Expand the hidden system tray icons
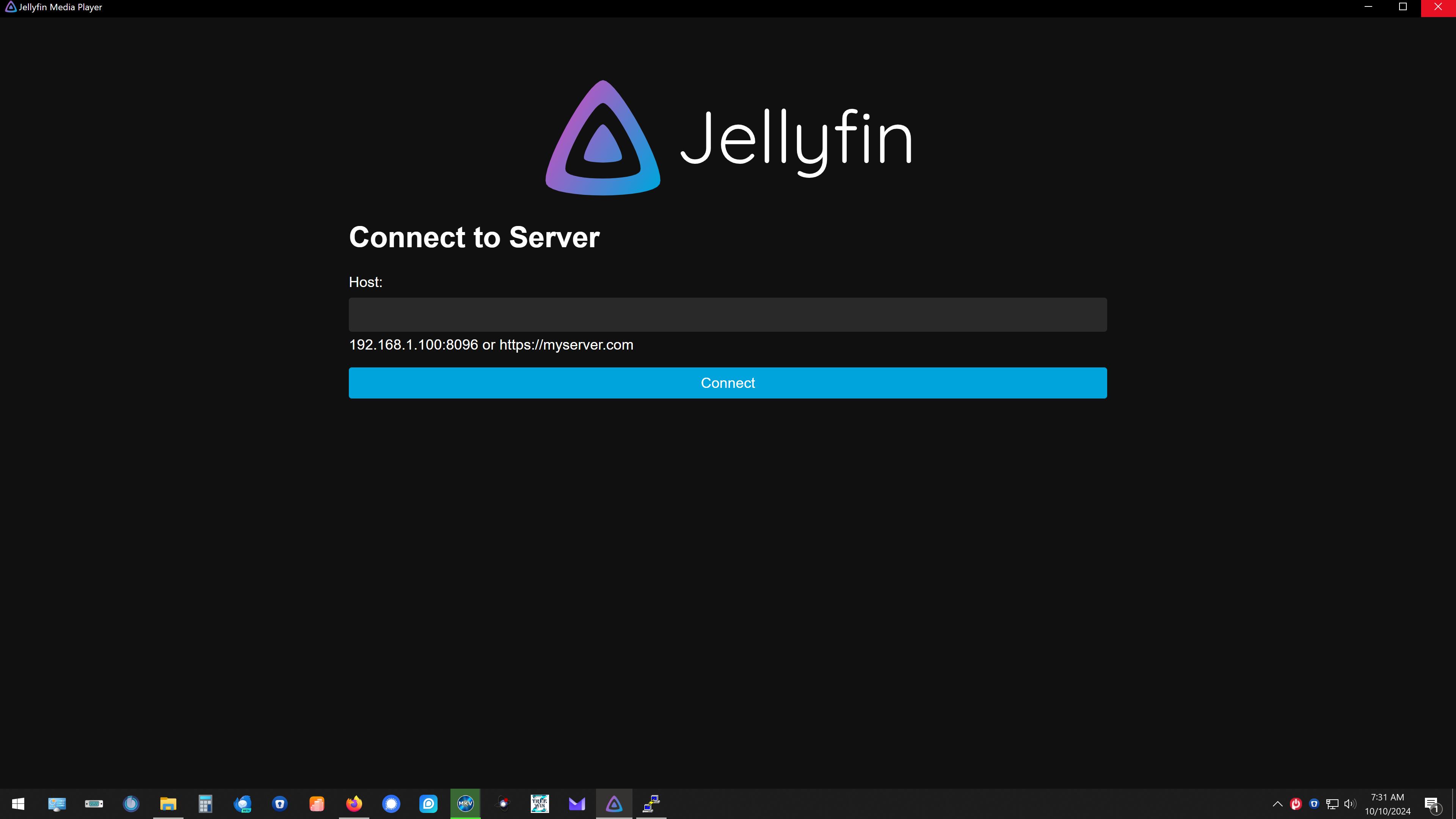Viewport: 1456px width, 819px height. click(x=1277, y=804)
